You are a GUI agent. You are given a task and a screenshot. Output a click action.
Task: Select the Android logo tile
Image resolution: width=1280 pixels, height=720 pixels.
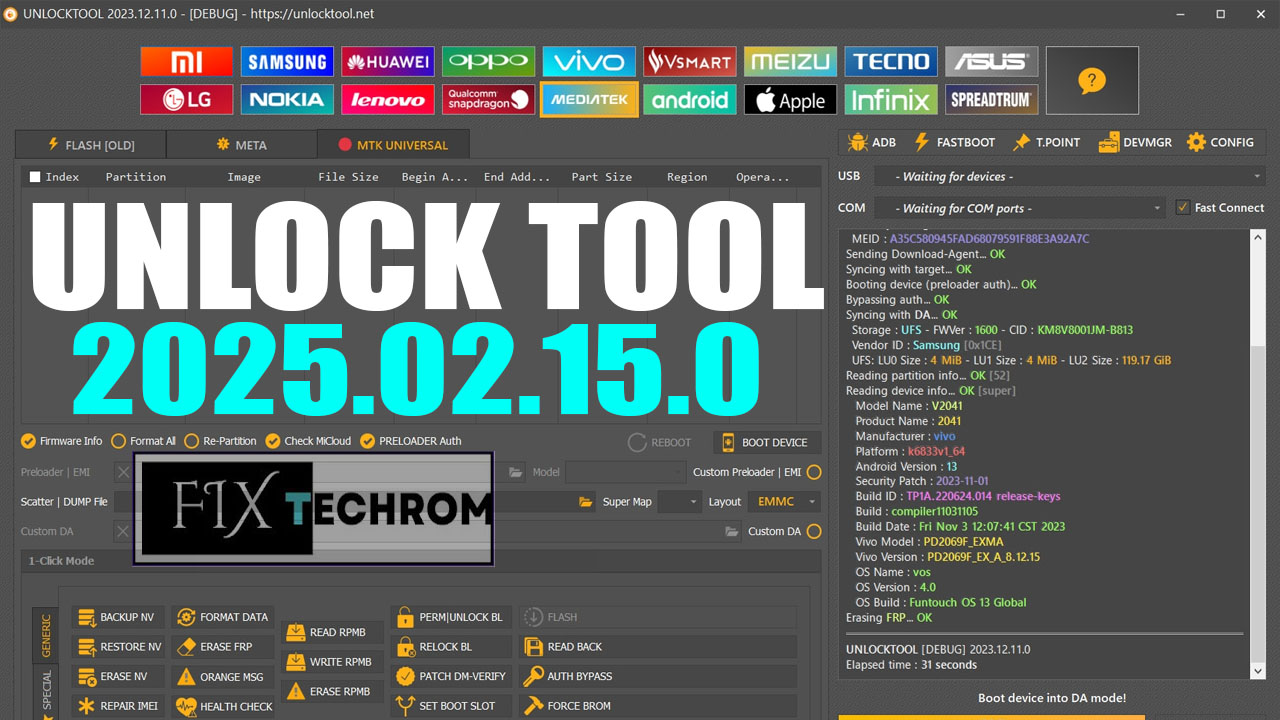[690, 99]
